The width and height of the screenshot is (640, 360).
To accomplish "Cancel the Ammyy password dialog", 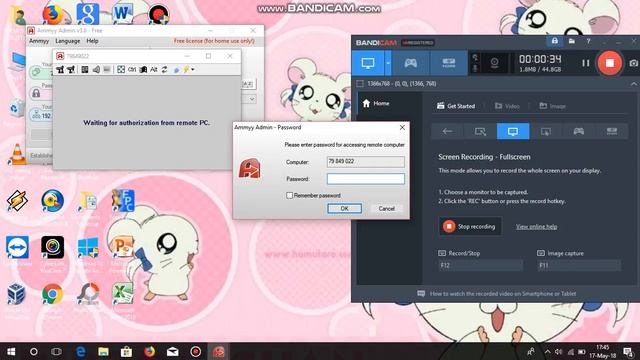I will [386, 209].
